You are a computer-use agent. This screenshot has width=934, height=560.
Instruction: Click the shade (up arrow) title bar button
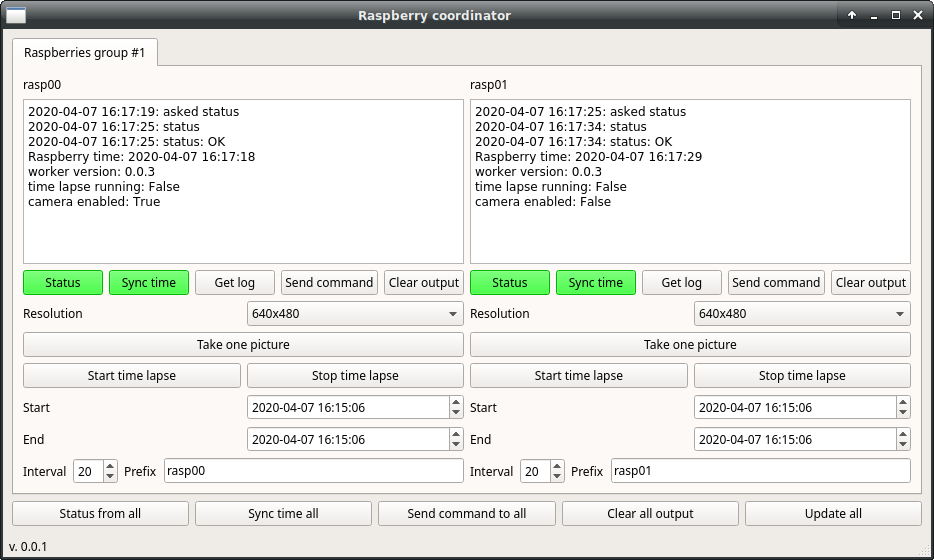coord(852,15)
